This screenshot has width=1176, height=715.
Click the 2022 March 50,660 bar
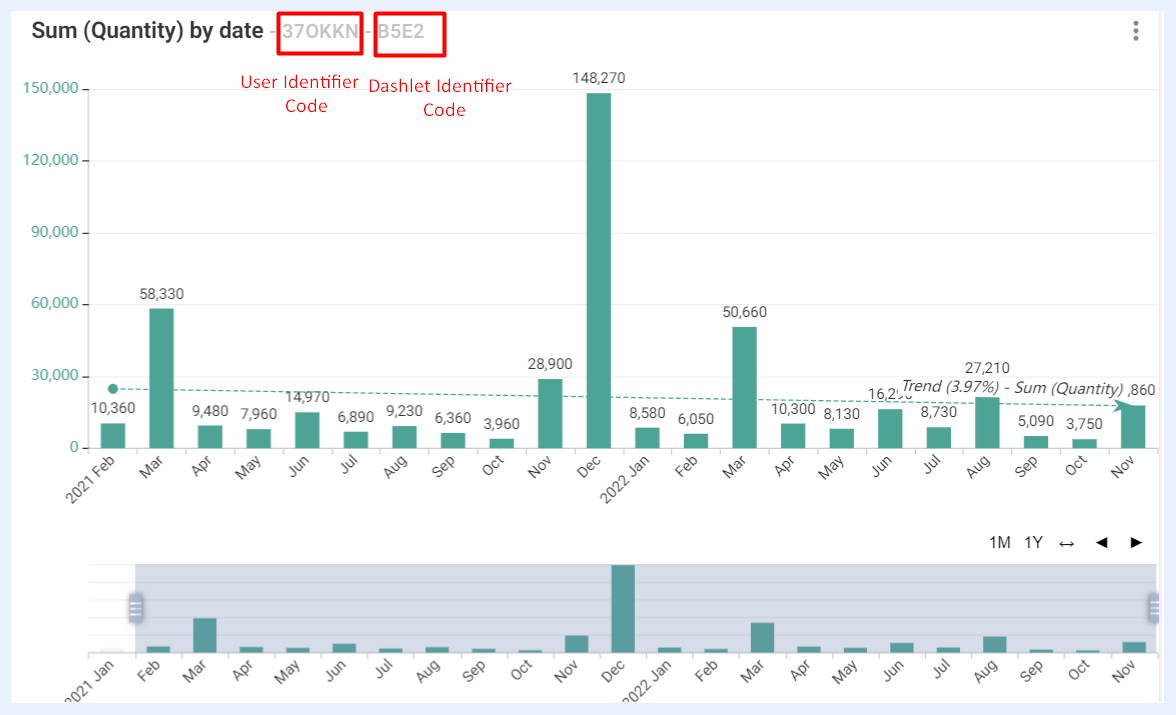click(744, 387)
